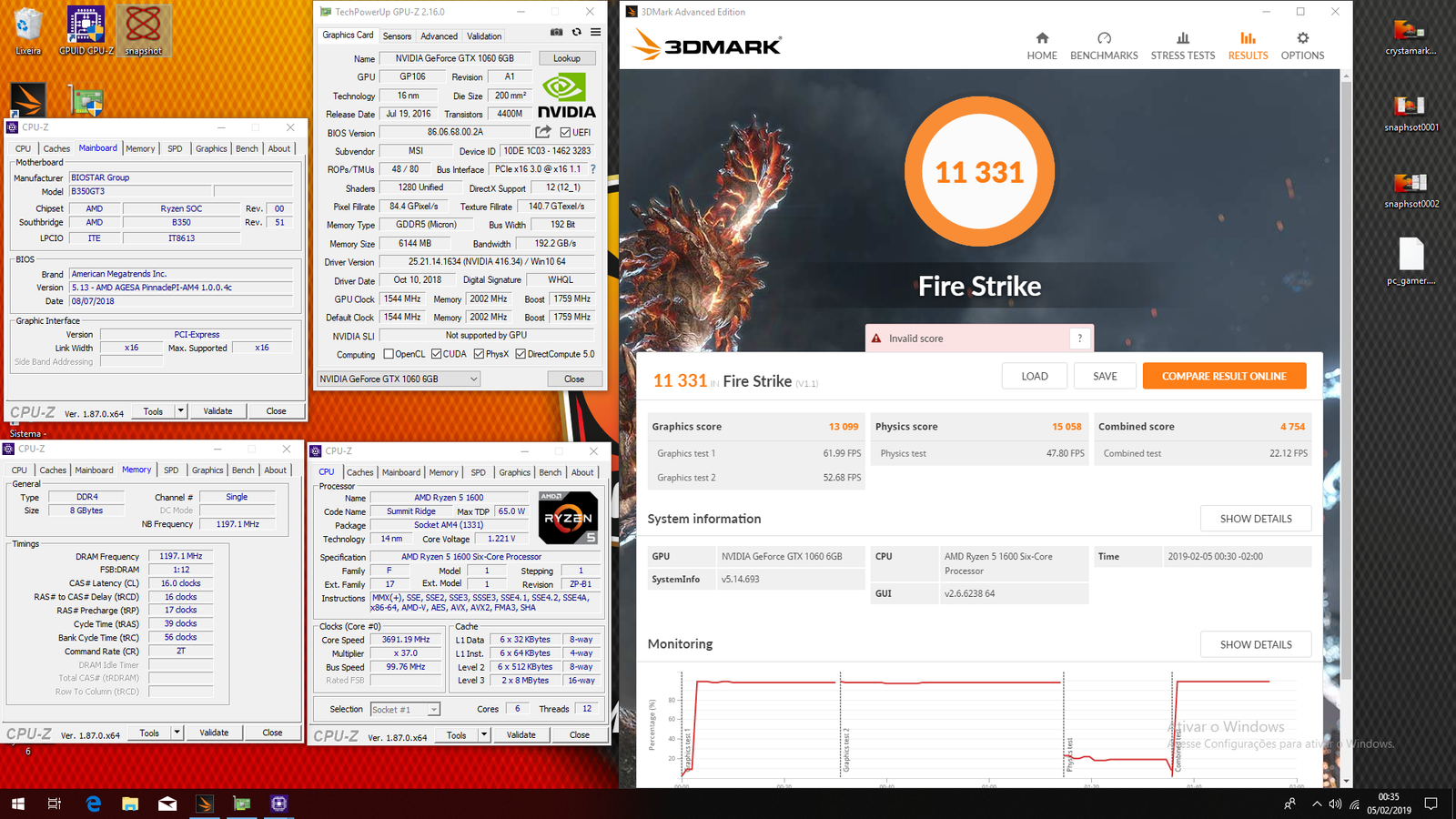The height and width of the screenshot is (819, 1456).
Task: Select the Caches tab in the CPU-Z CPU window
Action: pos(359,472)
